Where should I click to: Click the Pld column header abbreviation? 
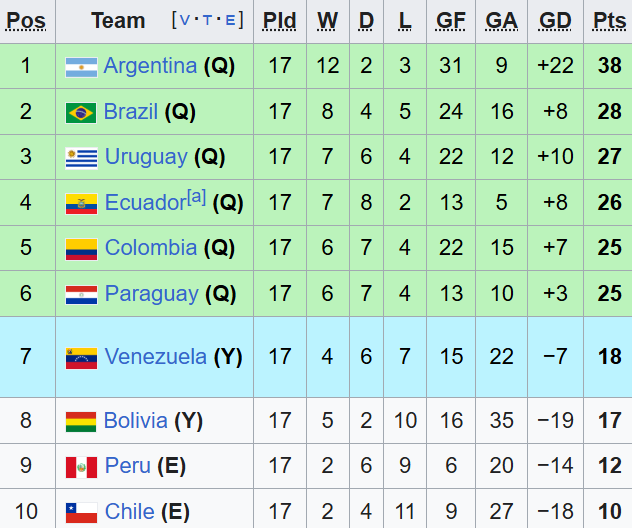click(280, 20)
